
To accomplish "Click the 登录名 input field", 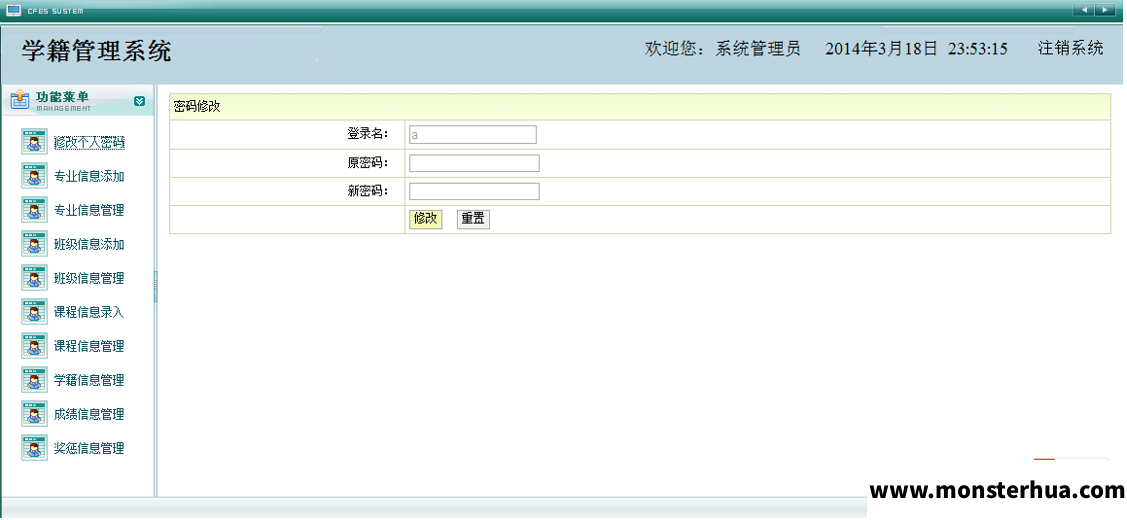I will pos(473,134).
